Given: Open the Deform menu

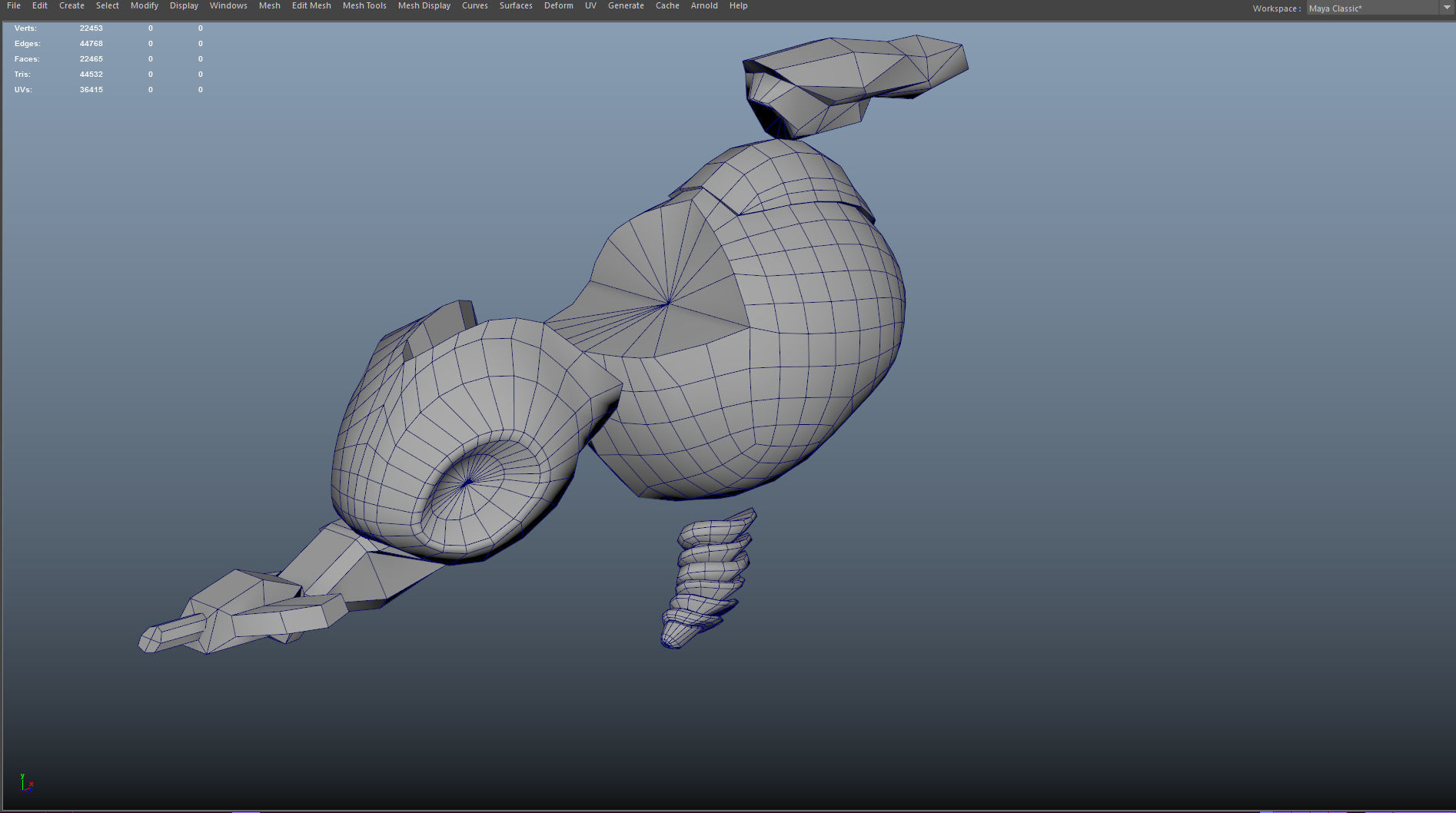Looking at the screenshot, I should [x=559, y=6].
